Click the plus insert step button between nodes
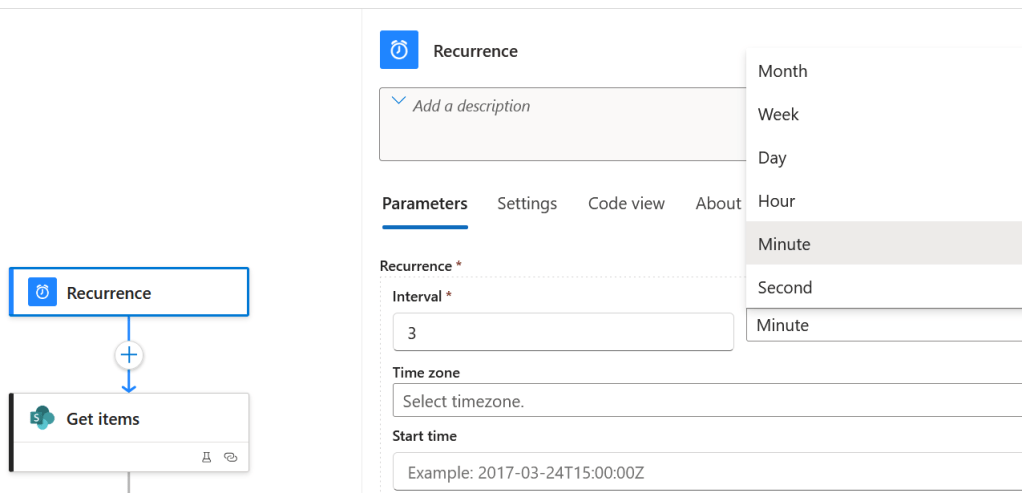The width and height of the screenshot is (1022, 493). [x=129, y=355]
